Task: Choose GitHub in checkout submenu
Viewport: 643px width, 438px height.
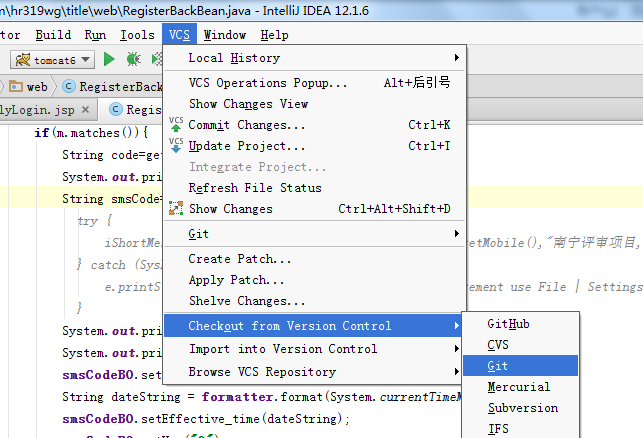Action: click(x=520, y=324)
